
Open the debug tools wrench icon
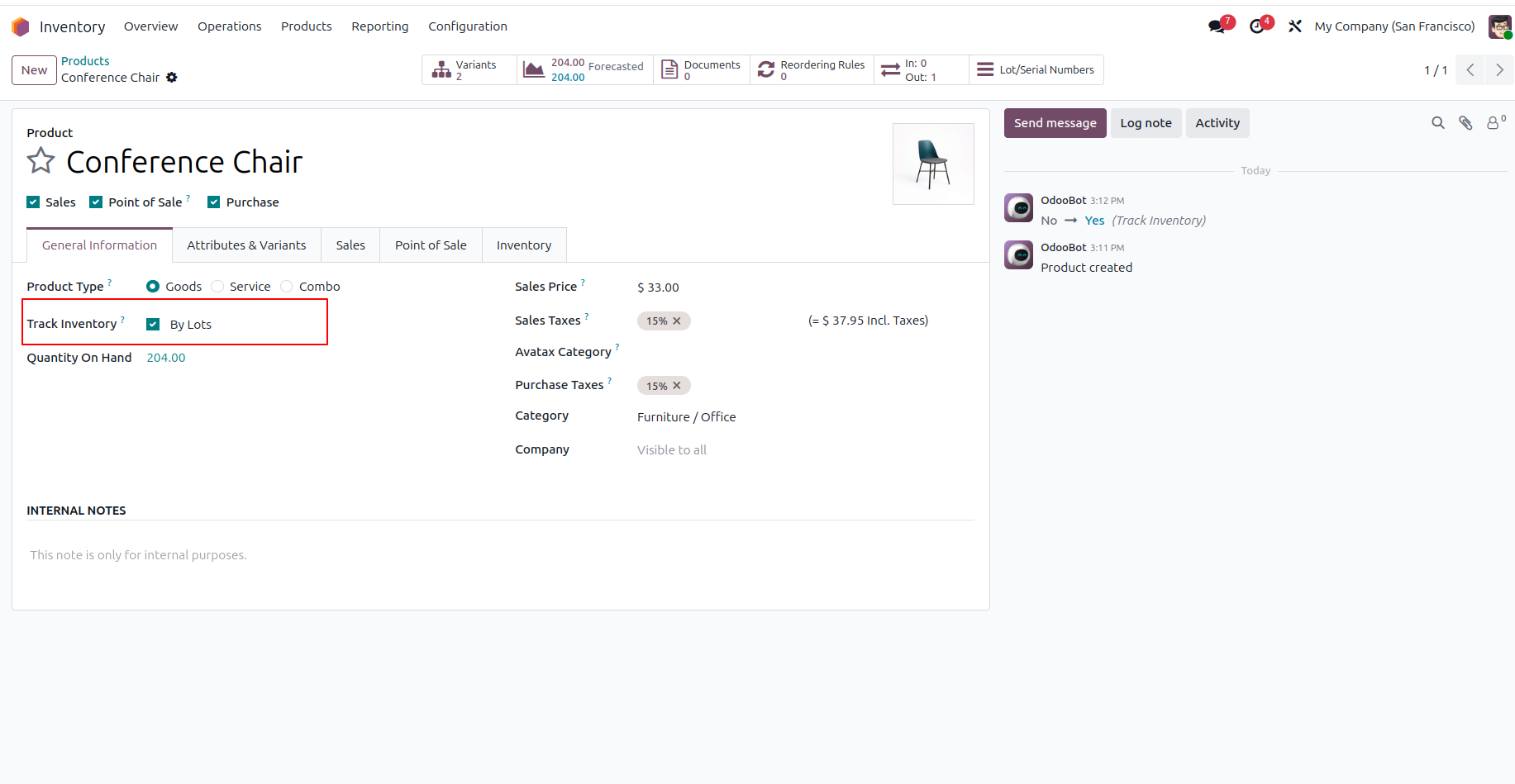tap(1295, 26)
